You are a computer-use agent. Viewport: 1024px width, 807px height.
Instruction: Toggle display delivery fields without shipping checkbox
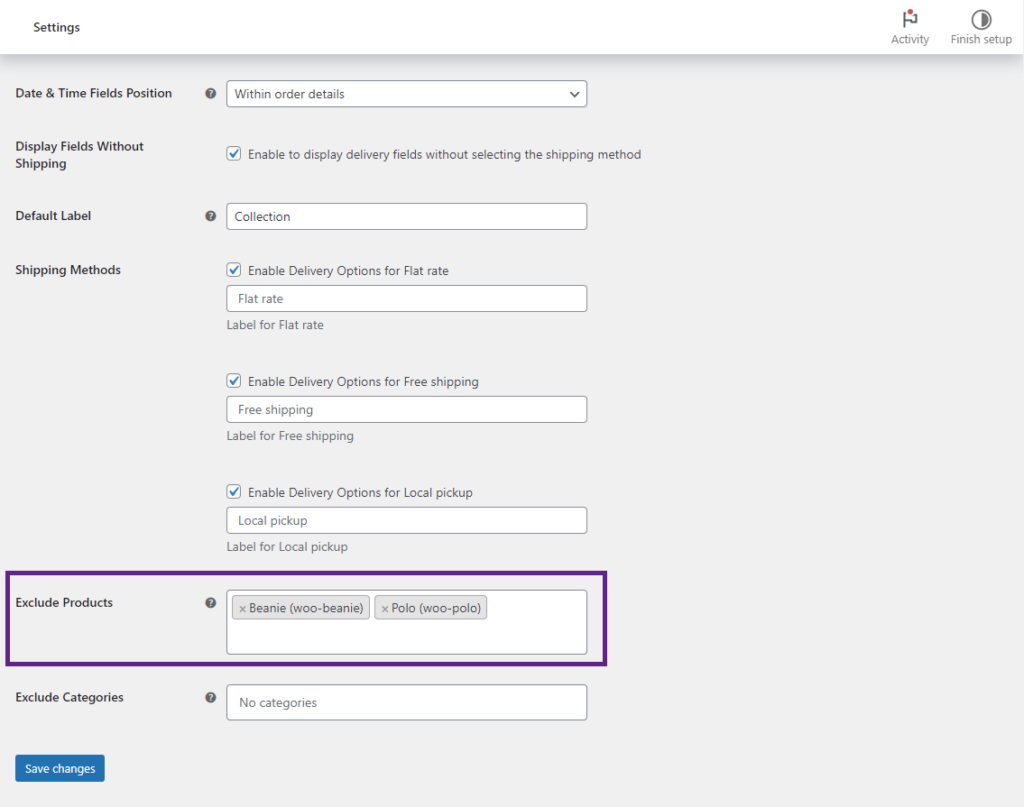(x=234, y=154)
